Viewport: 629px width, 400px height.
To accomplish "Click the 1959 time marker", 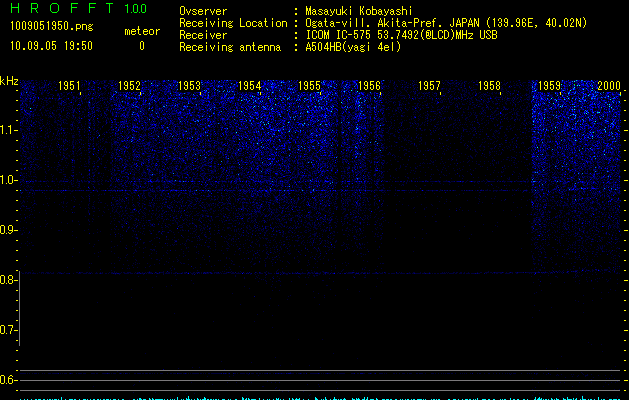I will [549, 86].
